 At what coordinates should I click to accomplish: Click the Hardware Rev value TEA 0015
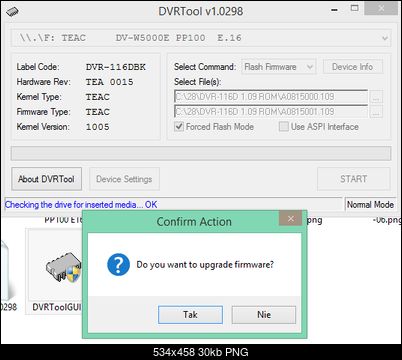[x=109, y=82]
